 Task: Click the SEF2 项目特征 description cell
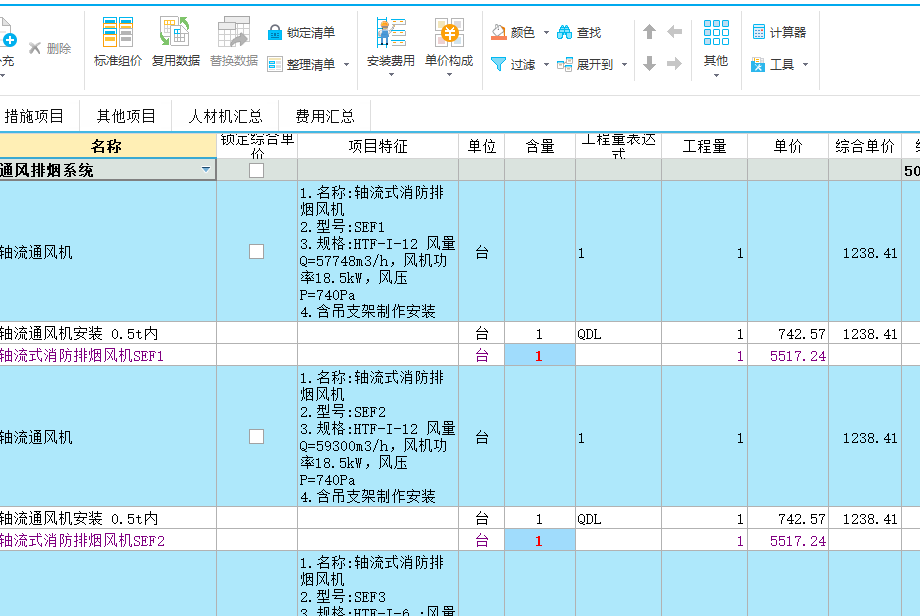378,436
